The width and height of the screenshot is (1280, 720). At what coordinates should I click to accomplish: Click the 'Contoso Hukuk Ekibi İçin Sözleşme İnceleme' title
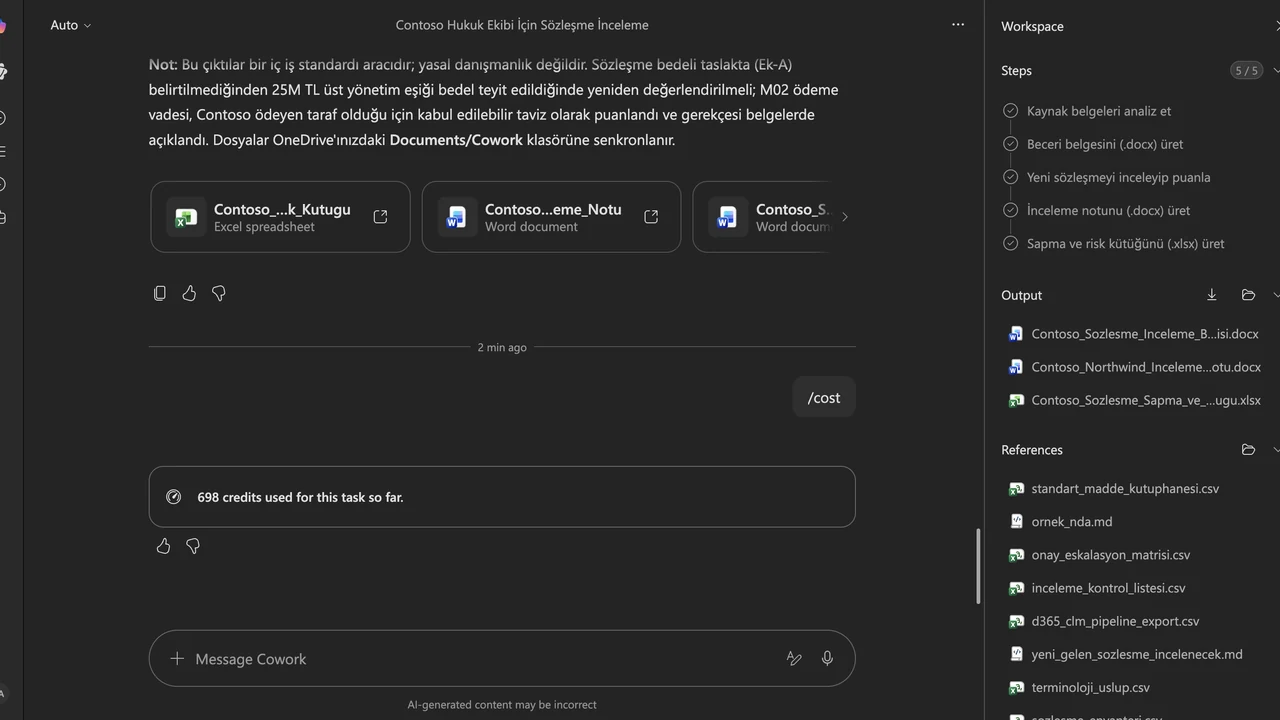tap(522, 25)
